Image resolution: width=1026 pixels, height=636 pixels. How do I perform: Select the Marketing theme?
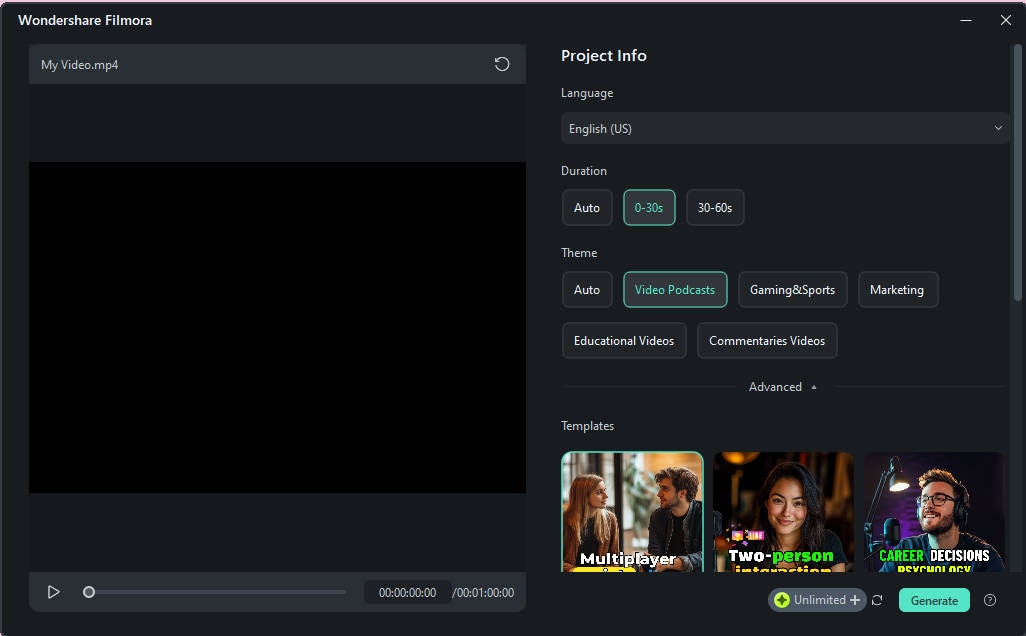pos(897,290)
